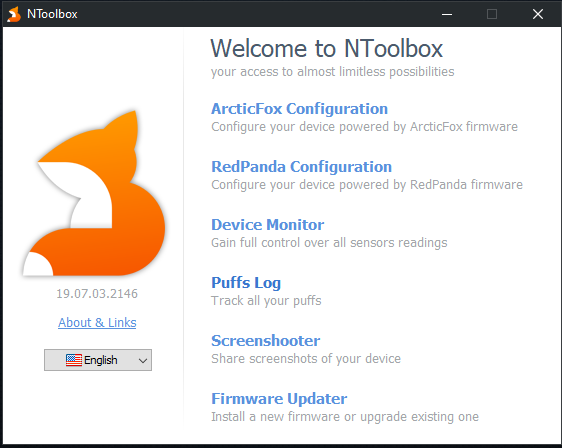This screenshot has width=562, height=448.
Task: Launch the Device Monitor
Action: (x=267, y=225)
